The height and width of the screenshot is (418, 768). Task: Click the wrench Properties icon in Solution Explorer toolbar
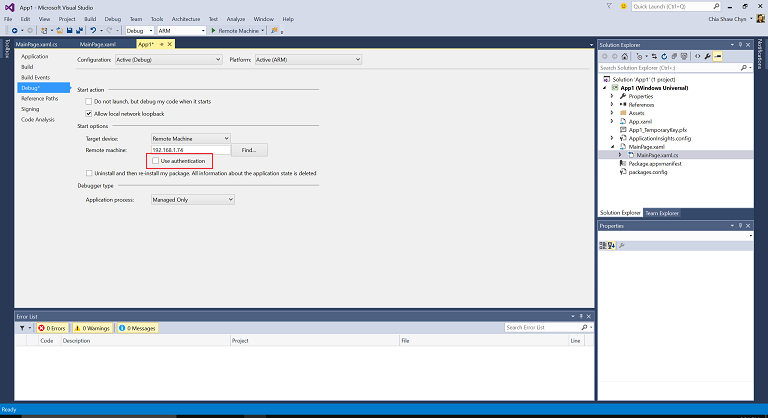click(707, 56)
